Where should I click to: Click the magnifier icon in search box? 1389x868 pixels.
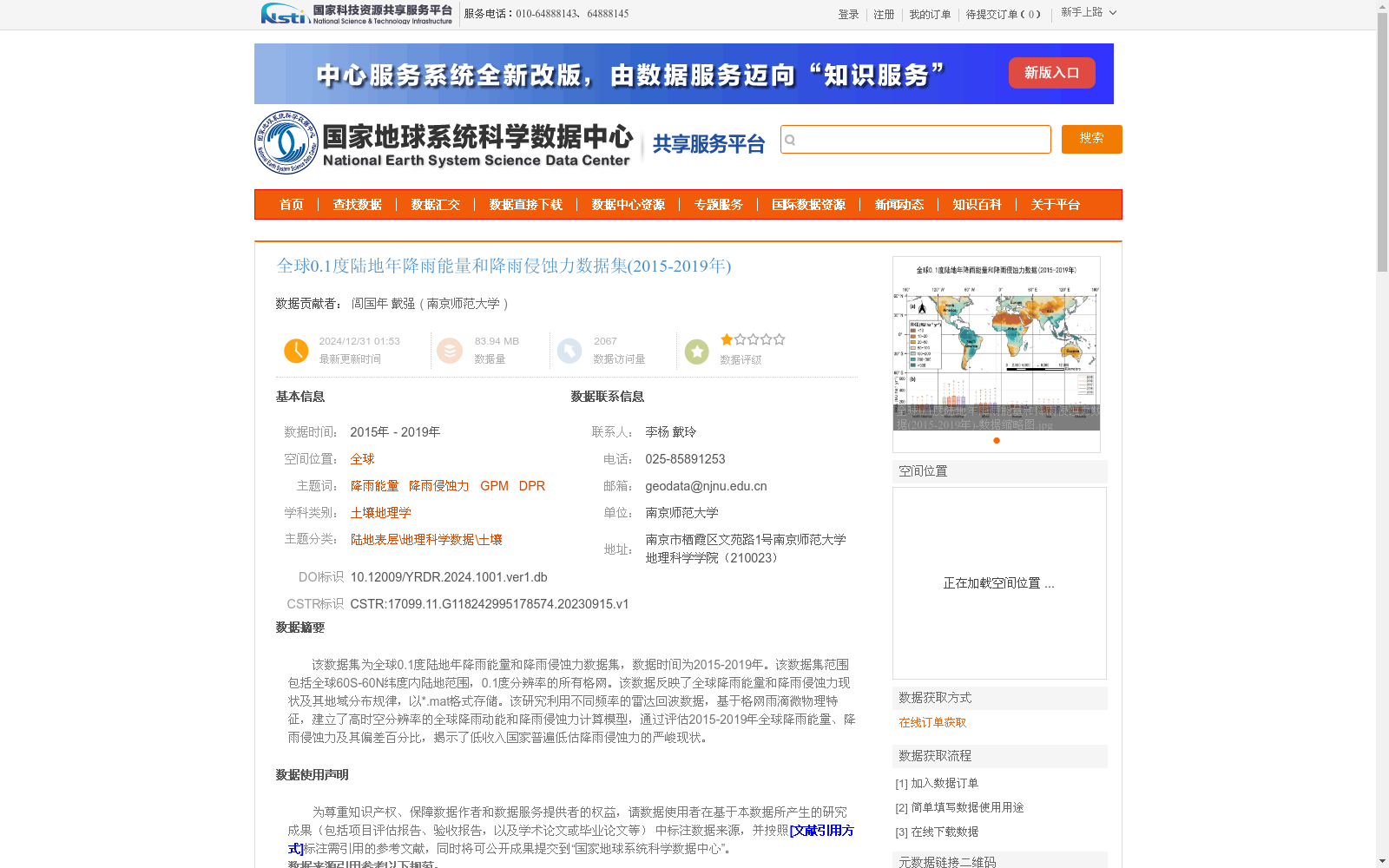point(790,140)
